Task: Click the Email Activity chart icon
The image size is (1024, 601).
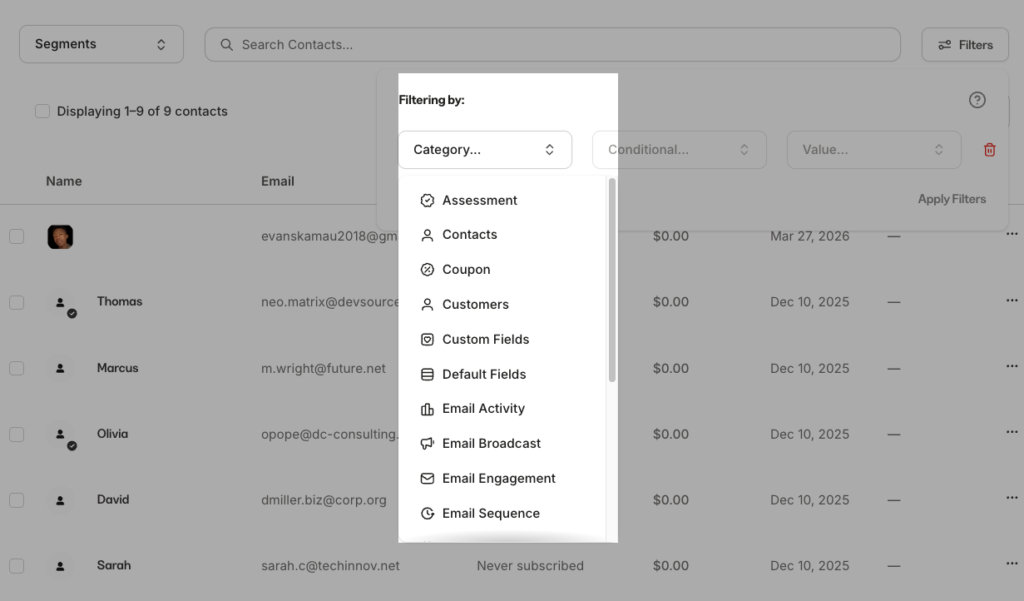Action: click(427, 409)
